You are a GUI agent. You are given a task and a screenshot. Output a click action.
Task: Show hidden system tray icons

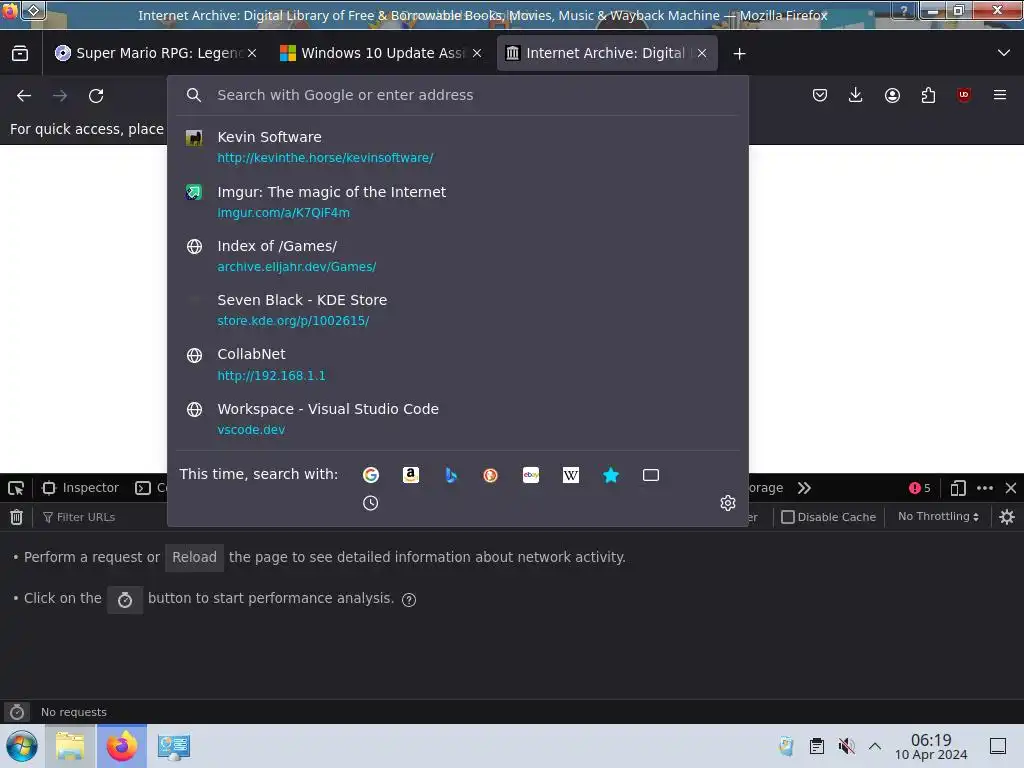pos(875,746)
